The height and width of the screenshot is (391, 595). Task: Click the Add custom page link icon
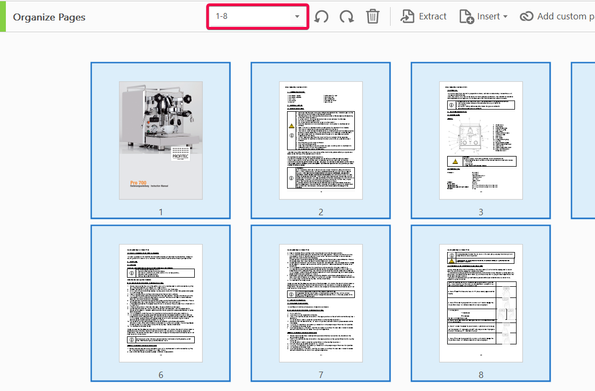point(526,17)
